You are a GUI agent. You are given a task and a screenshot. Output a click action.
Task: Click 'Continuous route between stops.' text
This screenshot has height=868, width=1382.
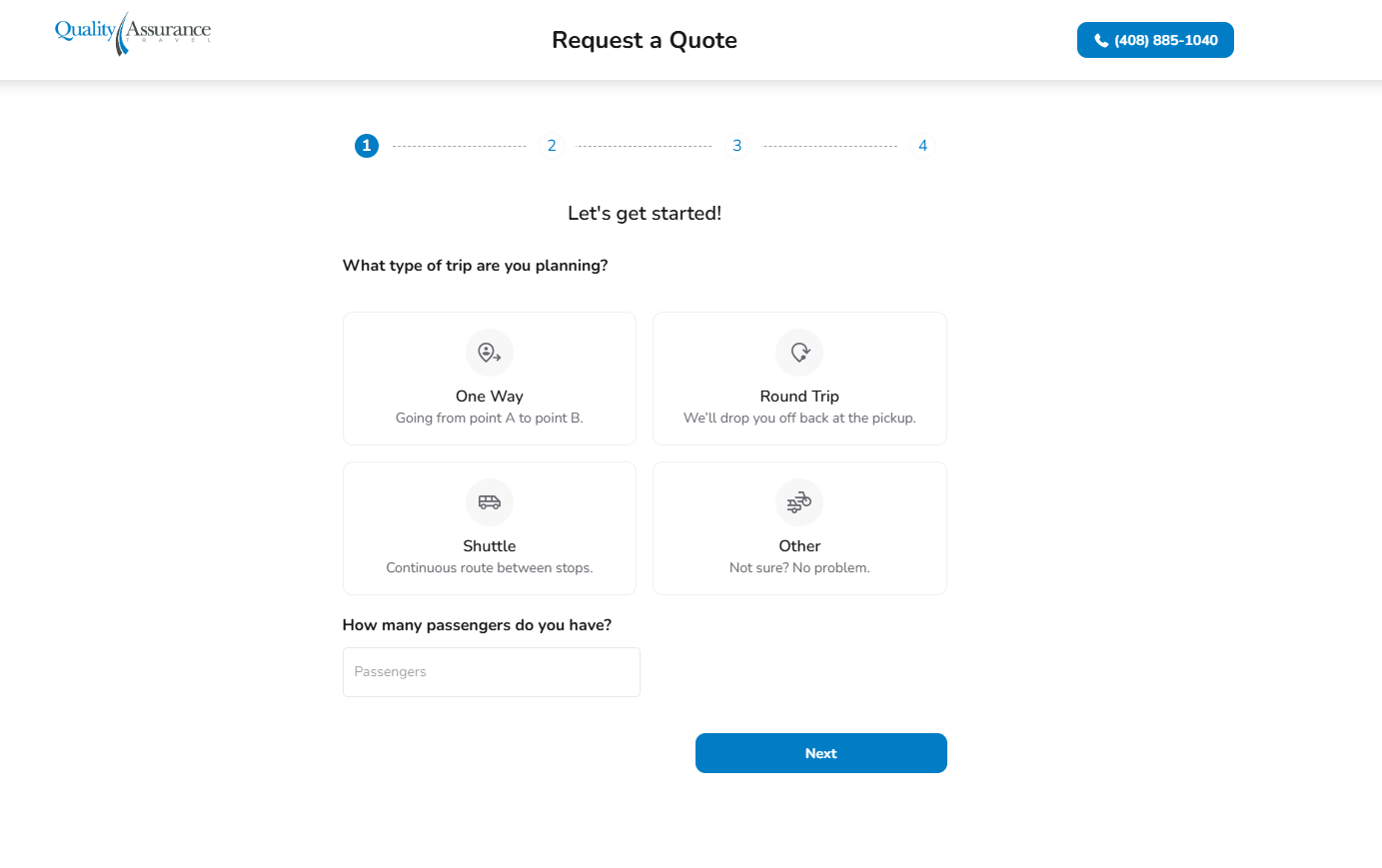tap(490, 567)
